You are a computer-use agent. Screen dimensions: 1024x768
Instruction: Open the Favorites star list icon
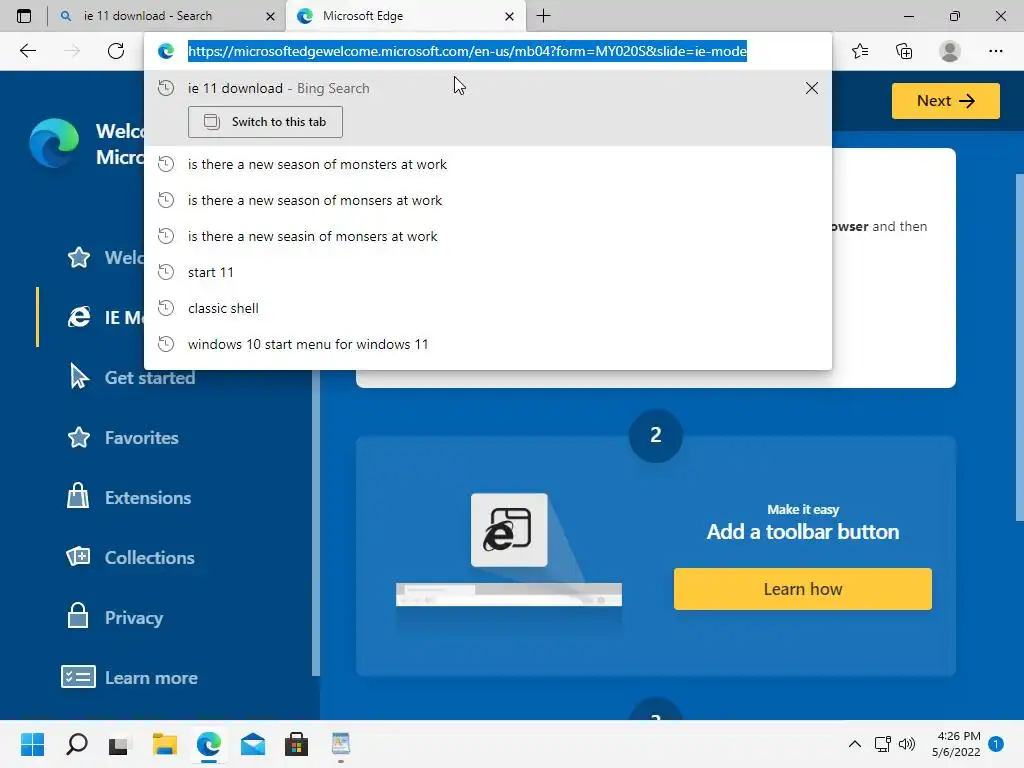[x=859, y=51]
